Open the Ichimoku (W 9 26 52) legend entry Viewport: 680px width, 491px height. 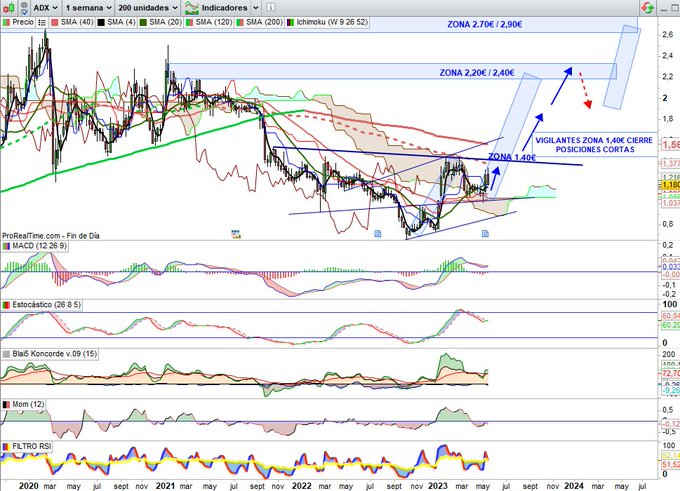tap(327, 22)
